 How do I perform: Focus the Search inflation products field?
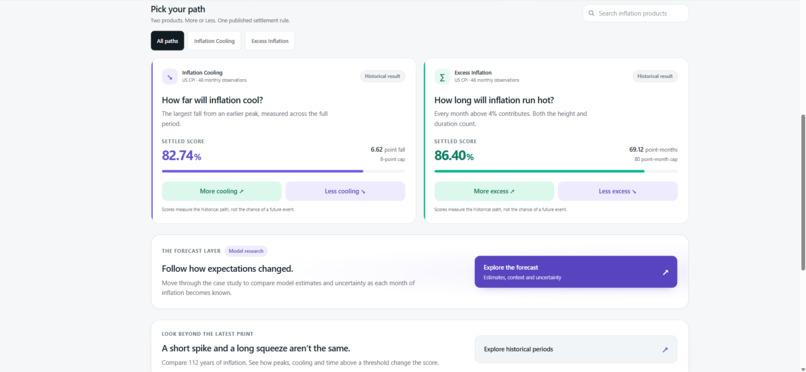tap(635, 13)
